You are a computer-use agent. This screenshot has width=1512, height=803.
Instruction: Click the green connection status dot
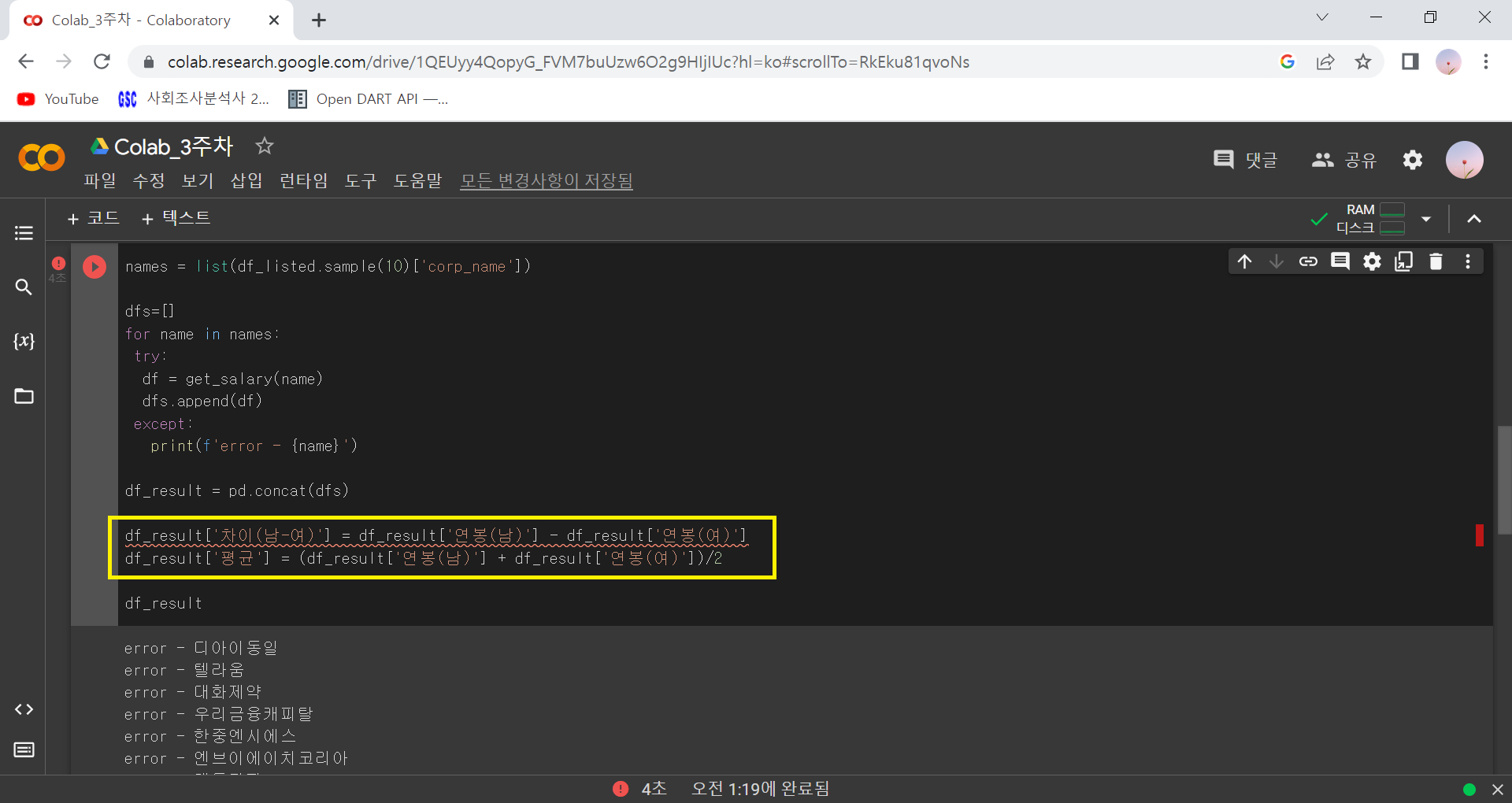tap(1469, 789)
